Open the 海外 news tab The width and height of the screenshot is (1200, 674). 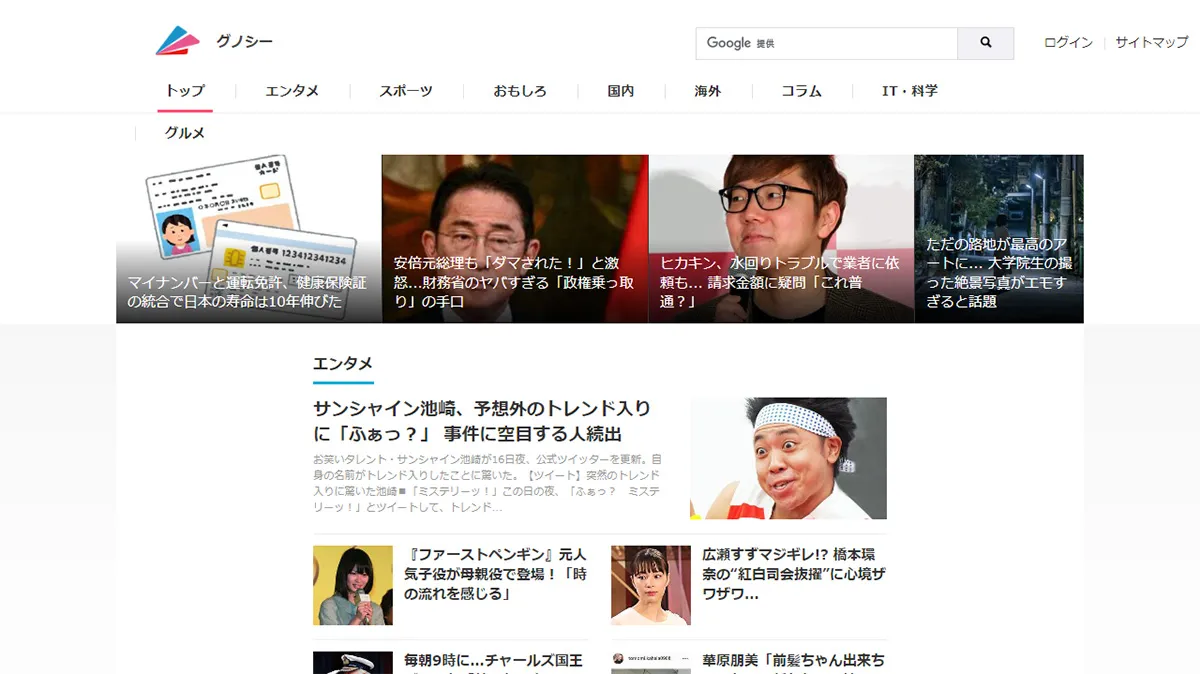tap(707, 91)
